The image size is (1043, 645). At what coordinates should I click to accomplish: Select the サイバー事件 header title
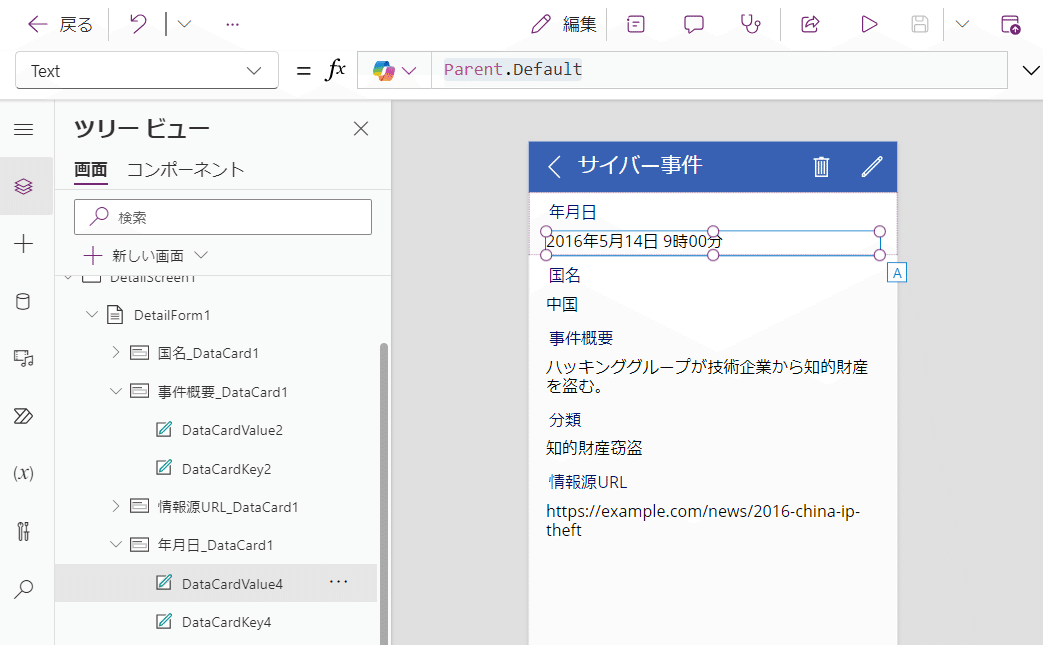(x=640, y=164)
